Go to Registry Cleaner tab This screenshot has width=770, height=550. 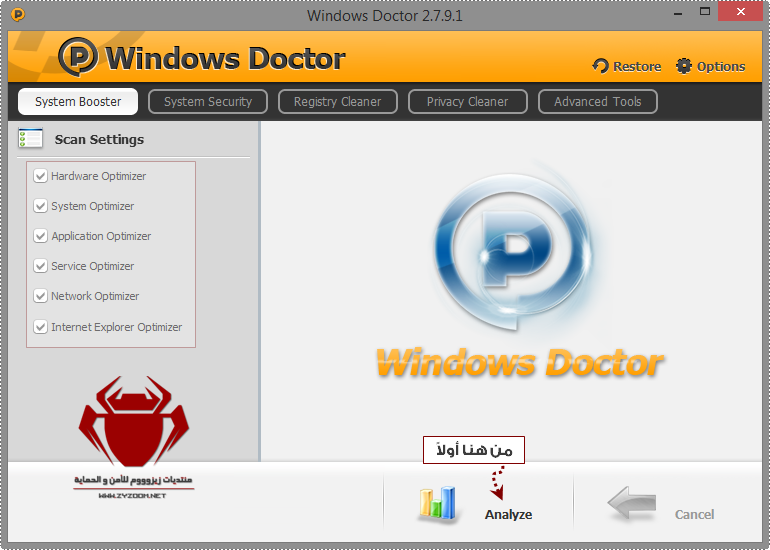point(338,101)
